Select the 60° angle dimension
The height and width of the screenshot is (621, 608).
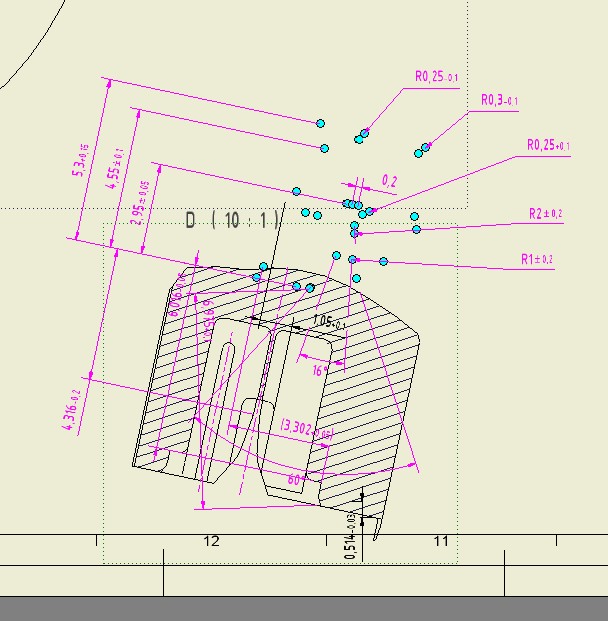point(296,480)
